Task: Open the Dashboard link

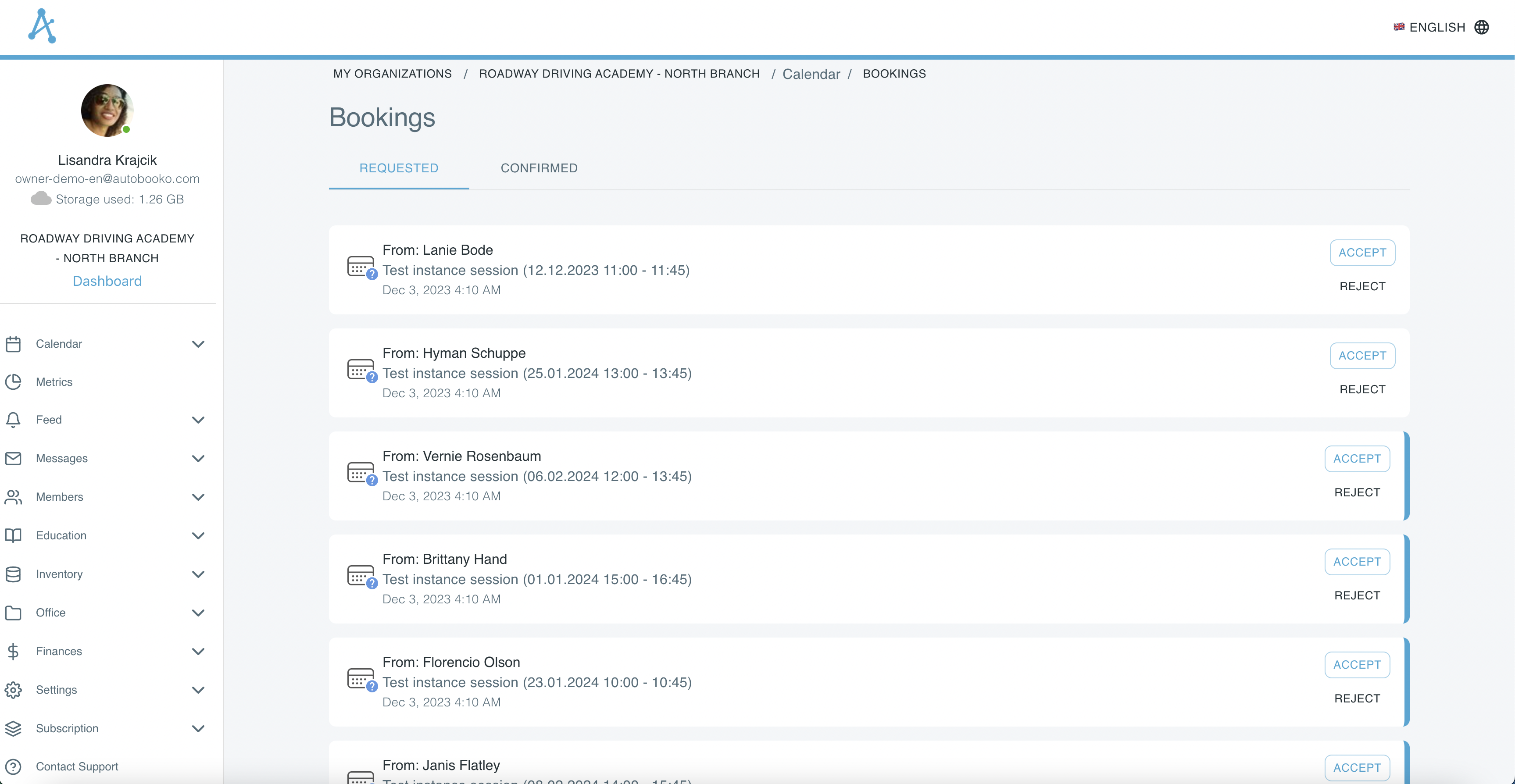Action: tap(107, 281)
